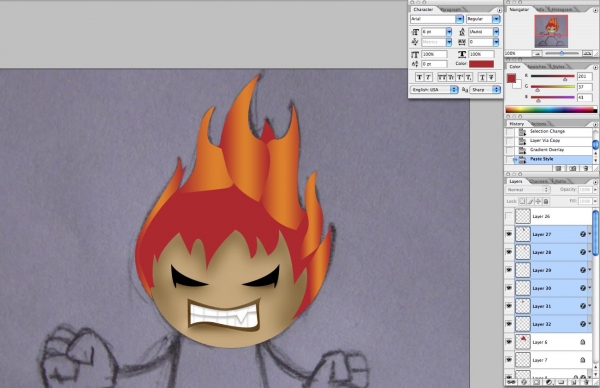Screen dimensions: 600x388
Task: Click Add layer mask icon
Action: click(536, 382)
